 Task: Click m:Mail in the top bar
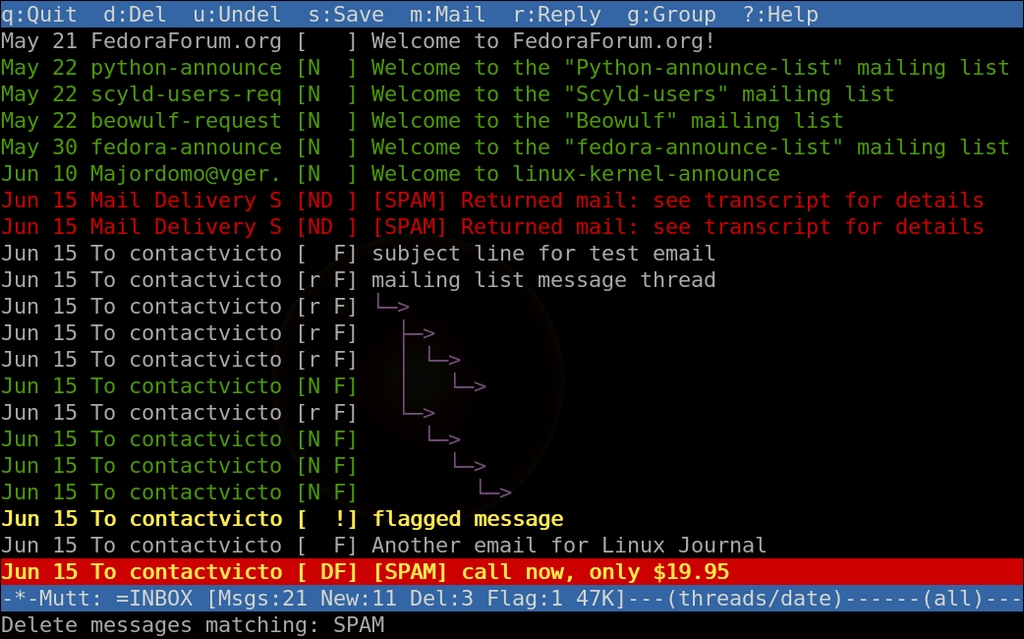pos(447,14)
